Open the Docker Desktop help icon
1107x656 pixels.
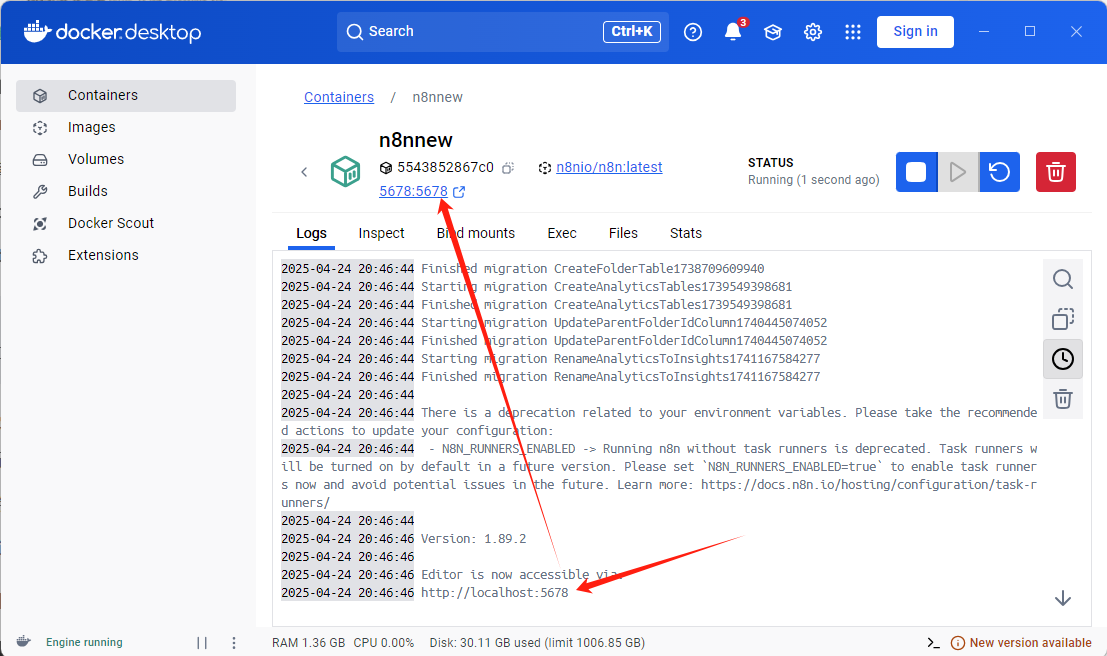tap(693, 32)
